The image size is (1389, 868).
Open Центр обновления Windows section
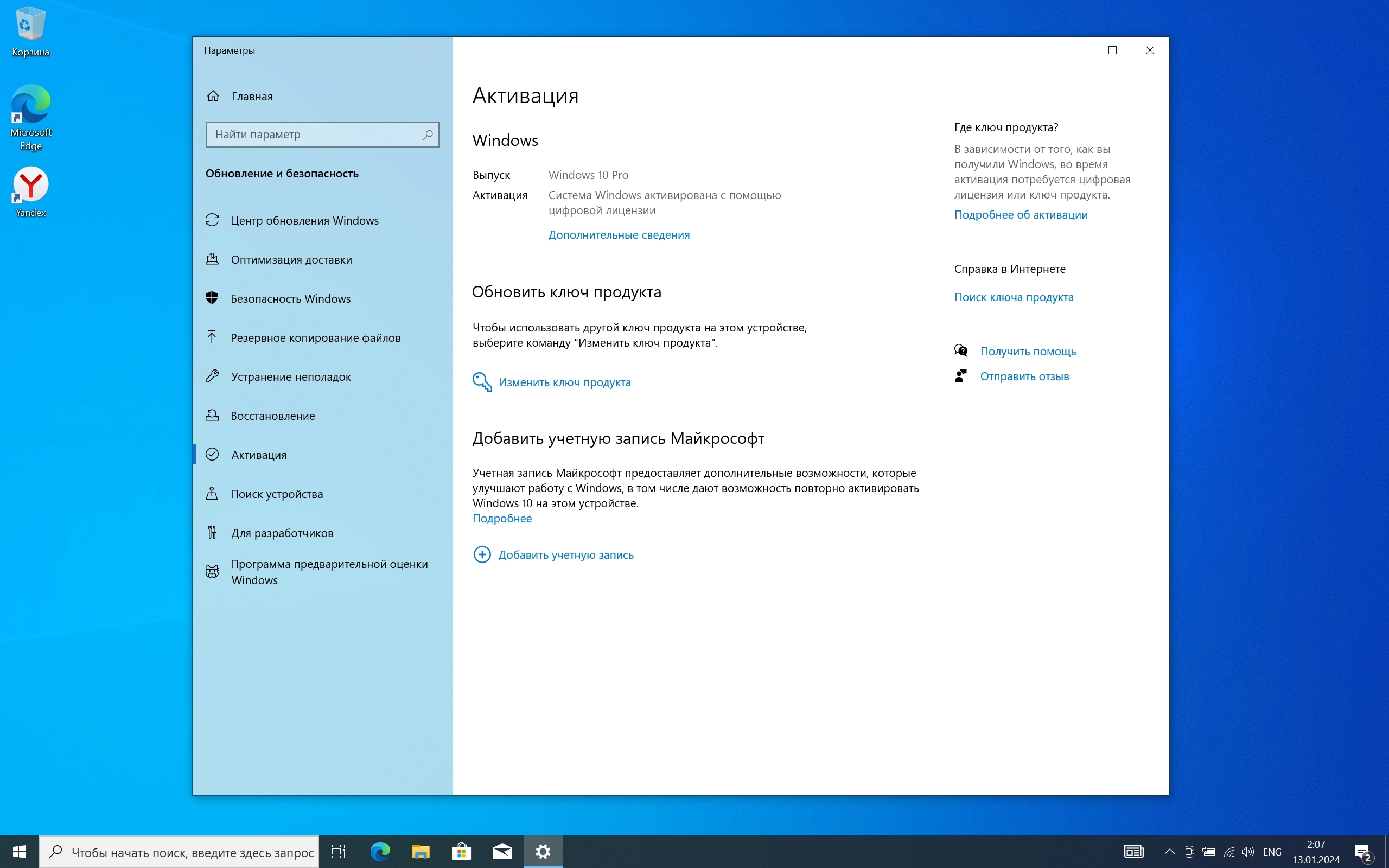point(304,220)
